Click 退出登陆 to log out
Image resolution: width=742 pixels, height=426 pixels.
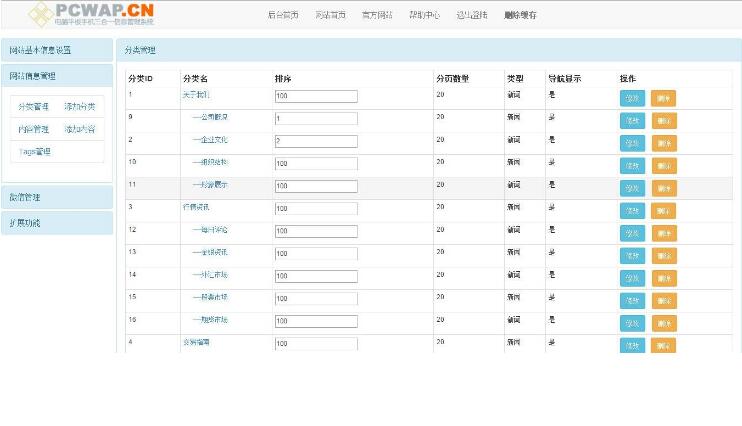471,16
